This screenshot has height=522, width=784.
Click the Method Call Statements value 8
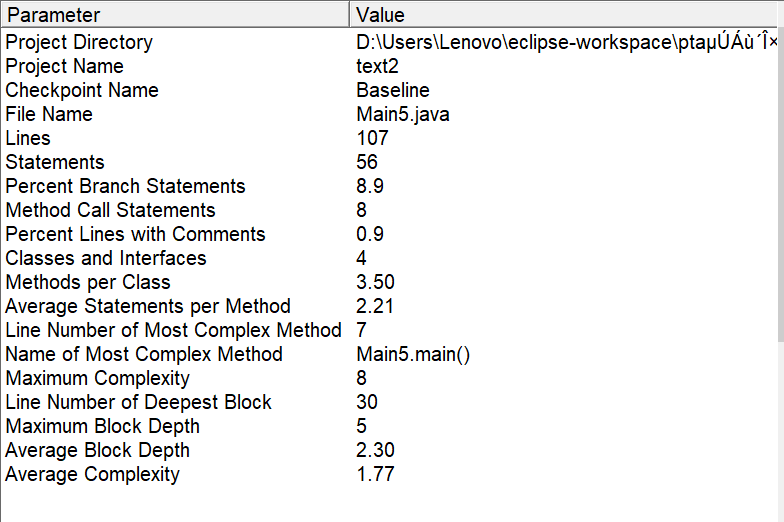click(362, 210)
